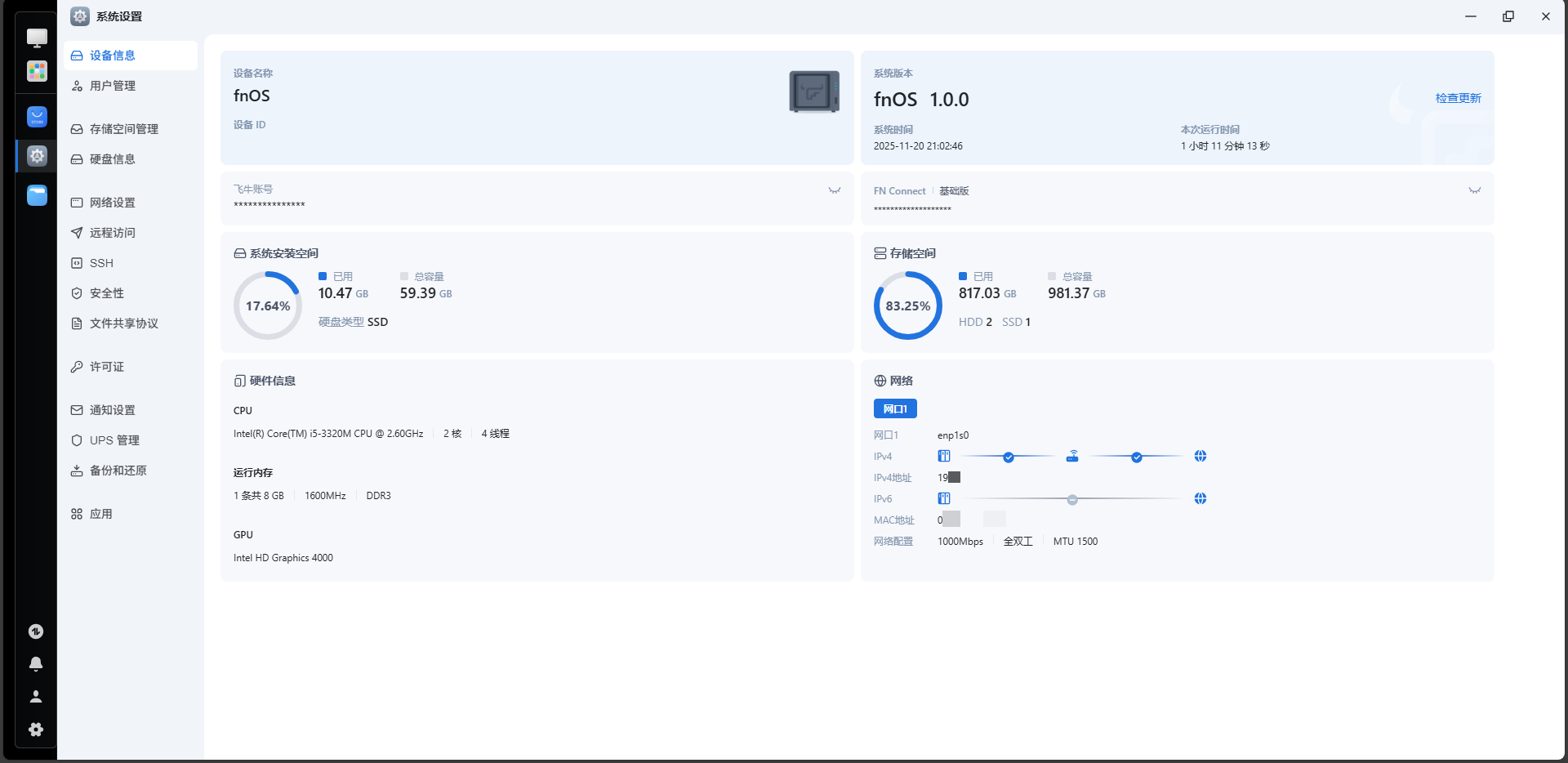Open the SSH settings page
The width and height of the screenshot is (1568, 763).
pos(131,263)
